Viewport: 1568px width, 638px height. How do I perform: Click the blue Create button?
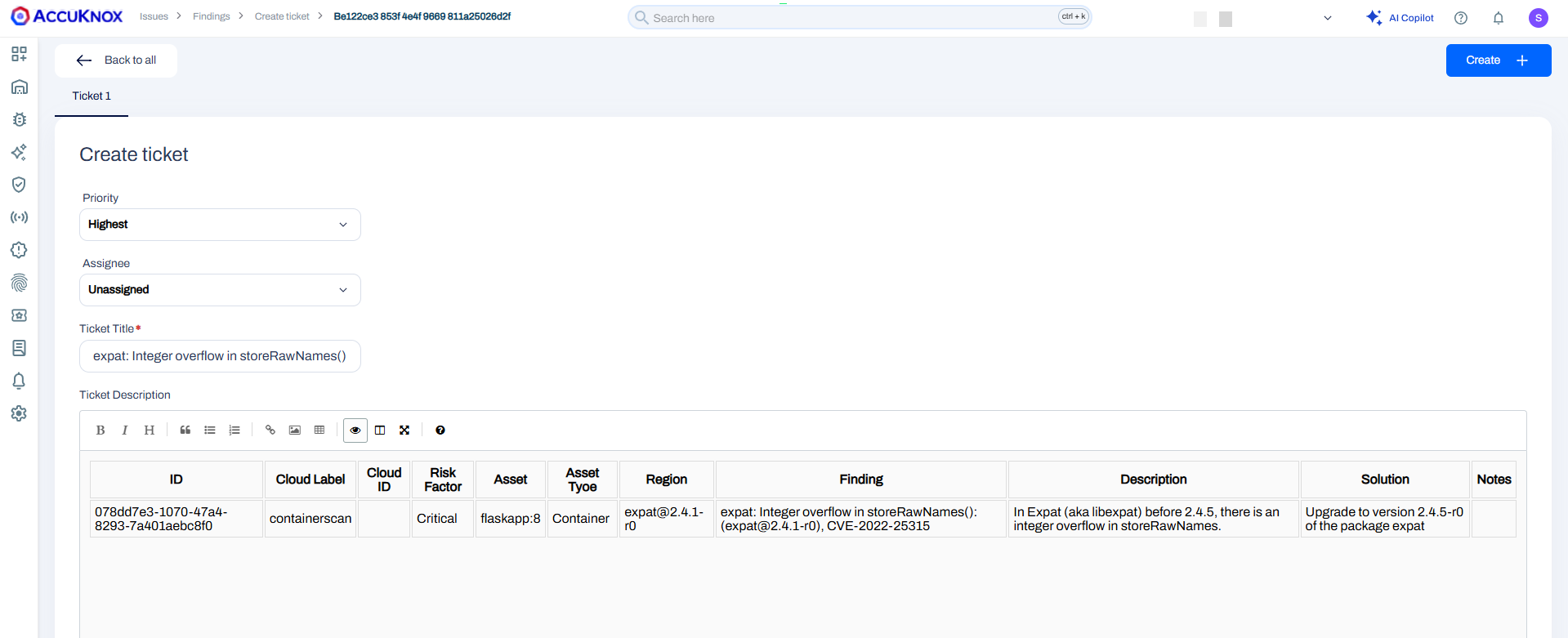tap(1499, 60)
